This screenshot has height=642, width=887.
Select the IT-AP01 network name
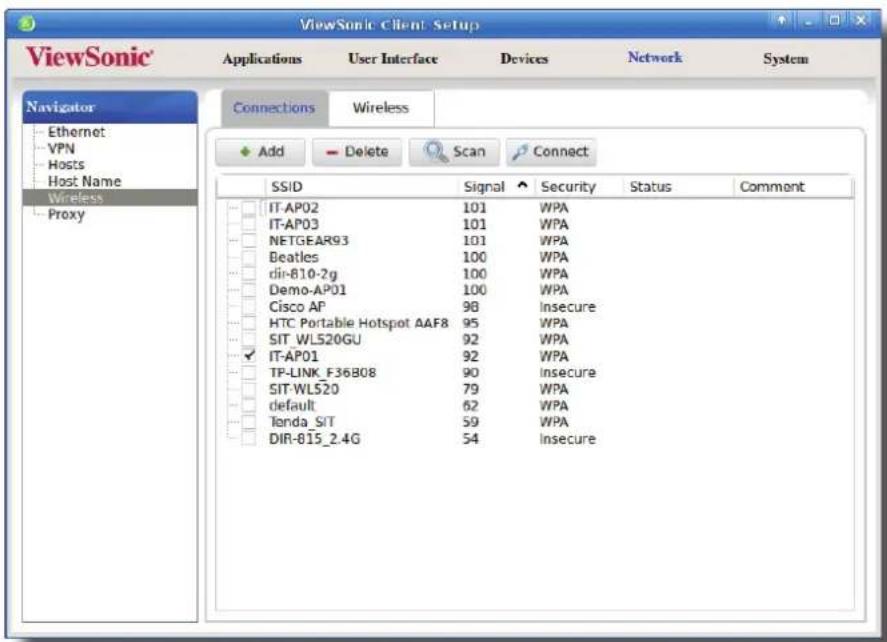tap(293, 356)
